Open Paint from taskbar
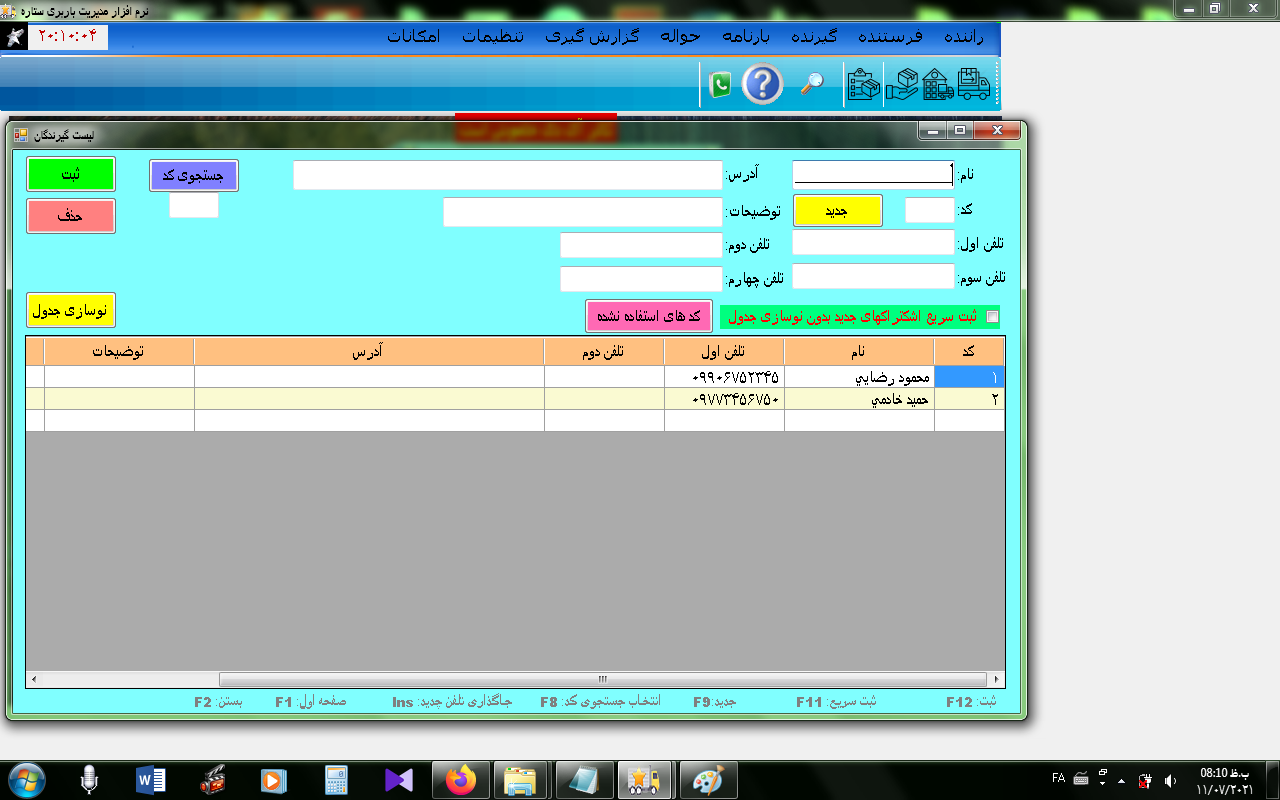The height and width of the screenshot is (800, 1280). pos(708,779)
